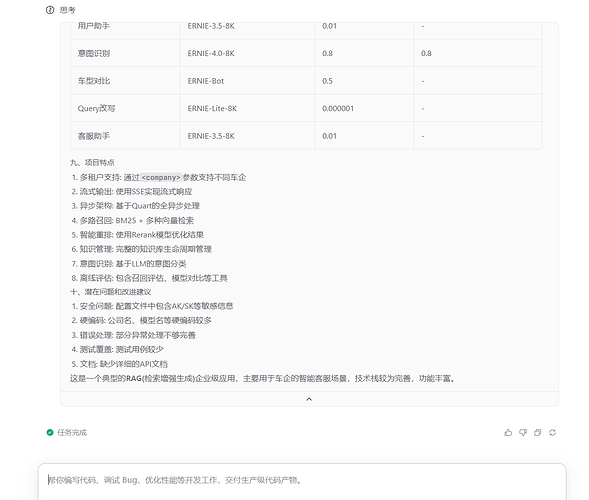Select the 客服助手 table cell
Viewport: 589px width, 500px height.
tap(125, 136)
